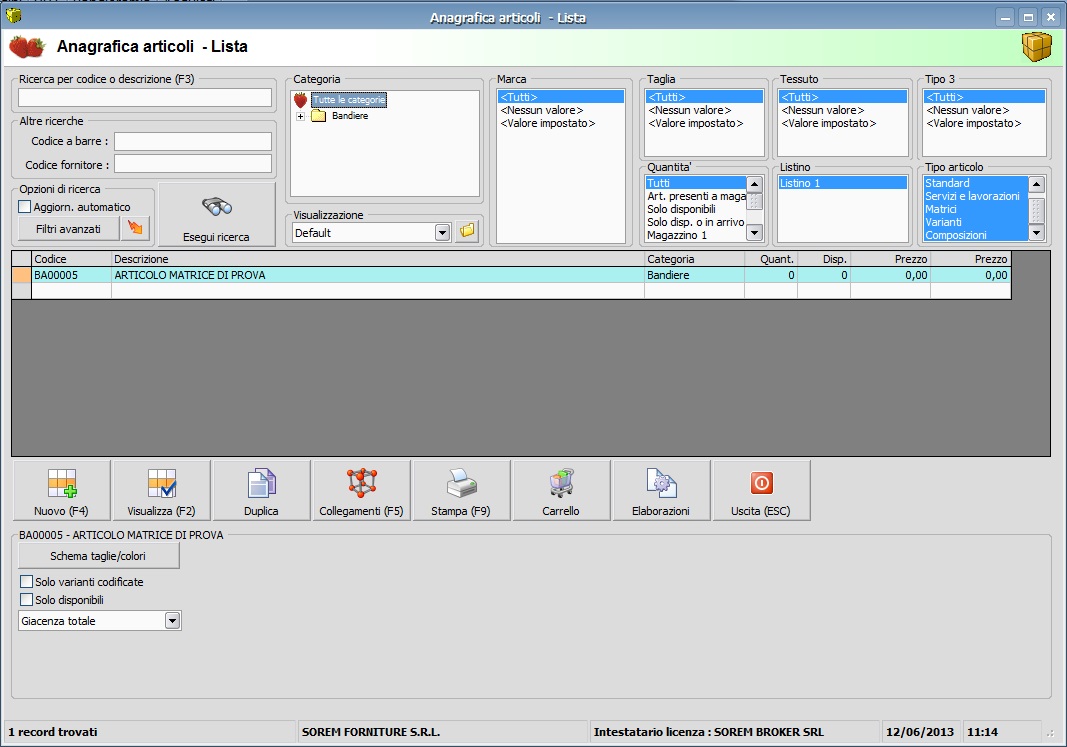The image size is (1067, 747).
Task: Select Composizioni in Tipo articolo
Action: [x=975, y=235]
